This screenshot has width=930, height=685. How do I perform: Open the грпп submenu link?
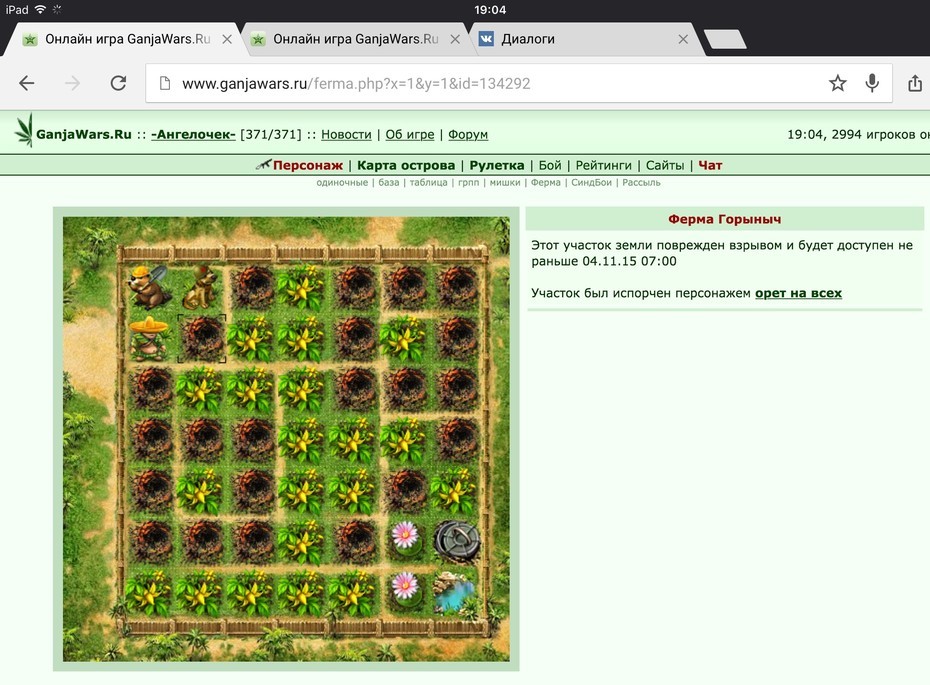coord(469,183)
